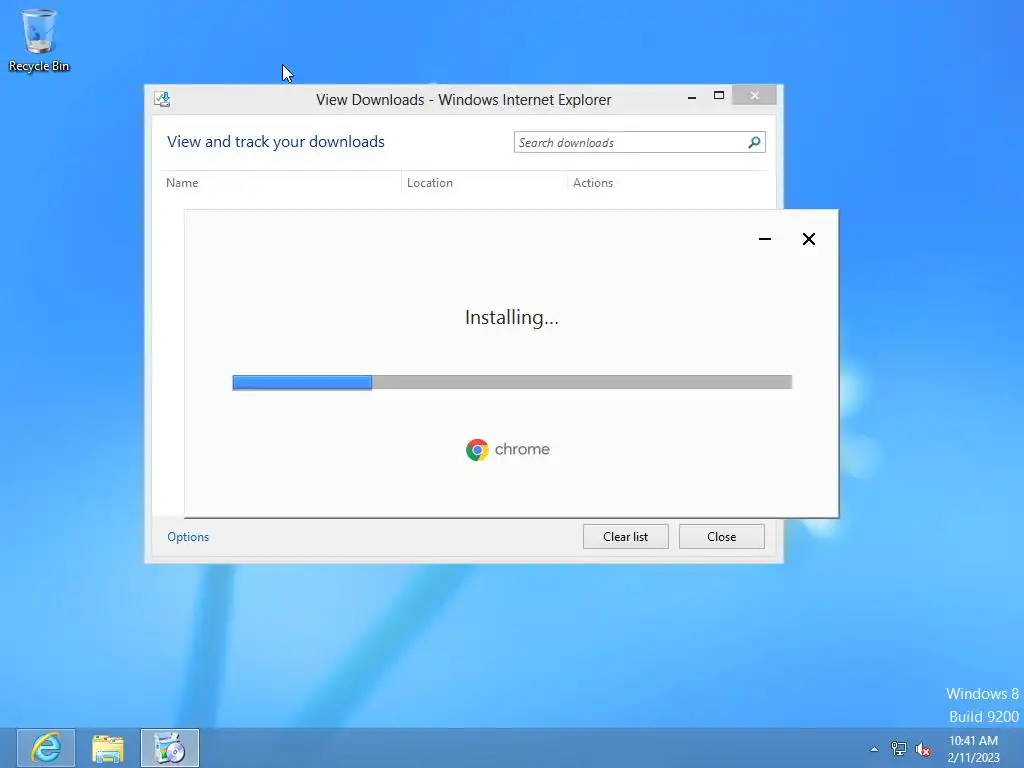This screenshot has width=1024, height=768.
Task: Click the network icon in system tray
Action: click(x=899, y=749)
